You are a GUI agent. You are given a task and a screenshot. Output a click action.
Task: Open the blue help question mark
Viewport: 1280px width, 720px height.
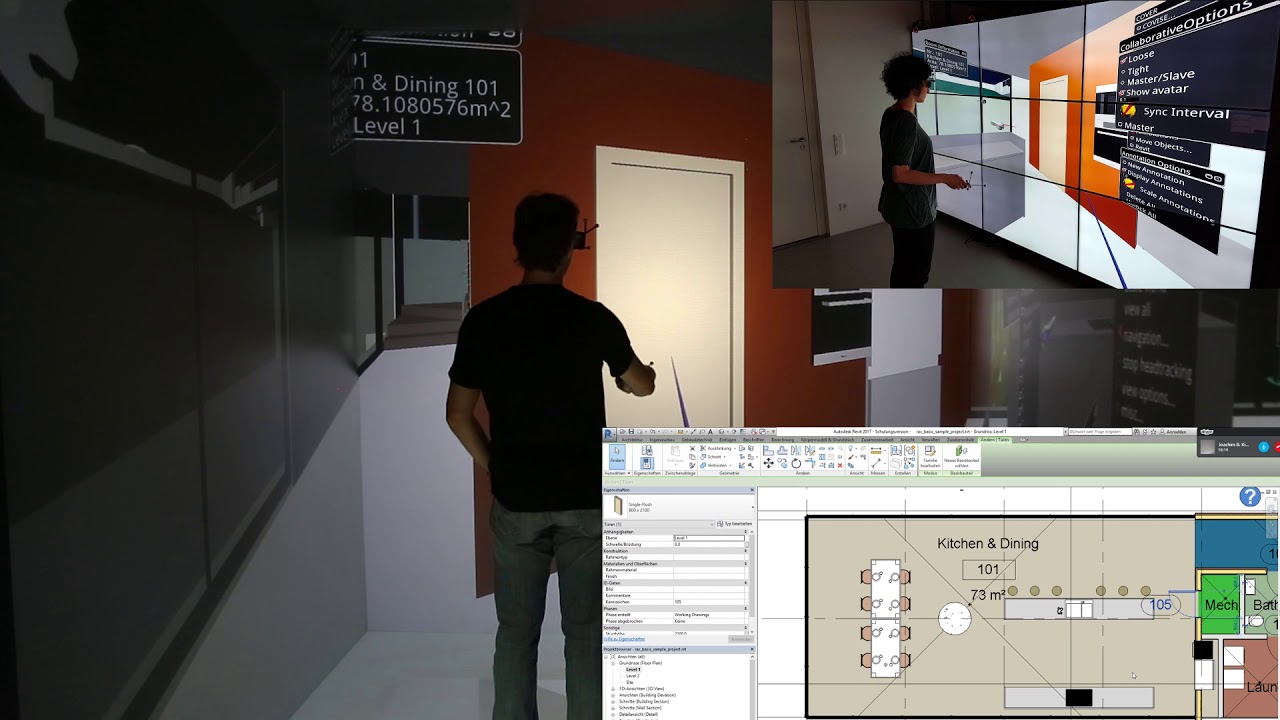pyautogui.click(x=1250, y=496)
